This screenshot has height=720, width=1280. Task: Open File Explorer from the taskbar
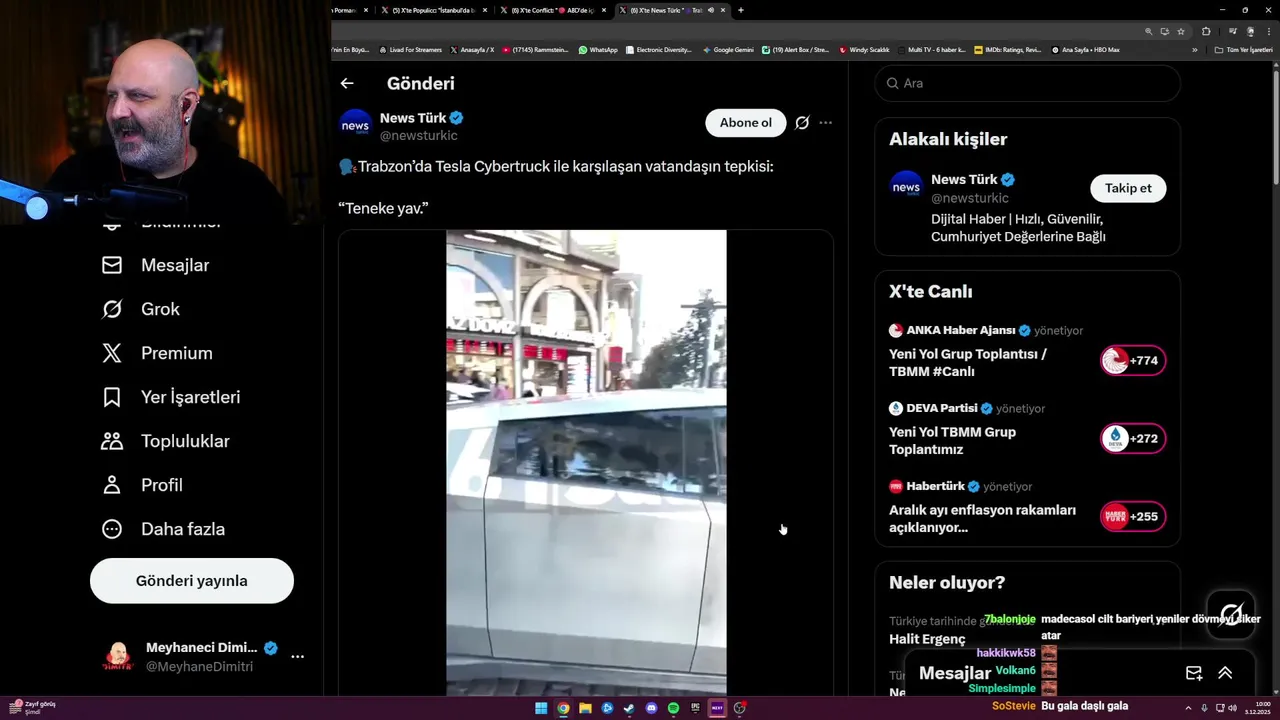click(x=585, y=708)
